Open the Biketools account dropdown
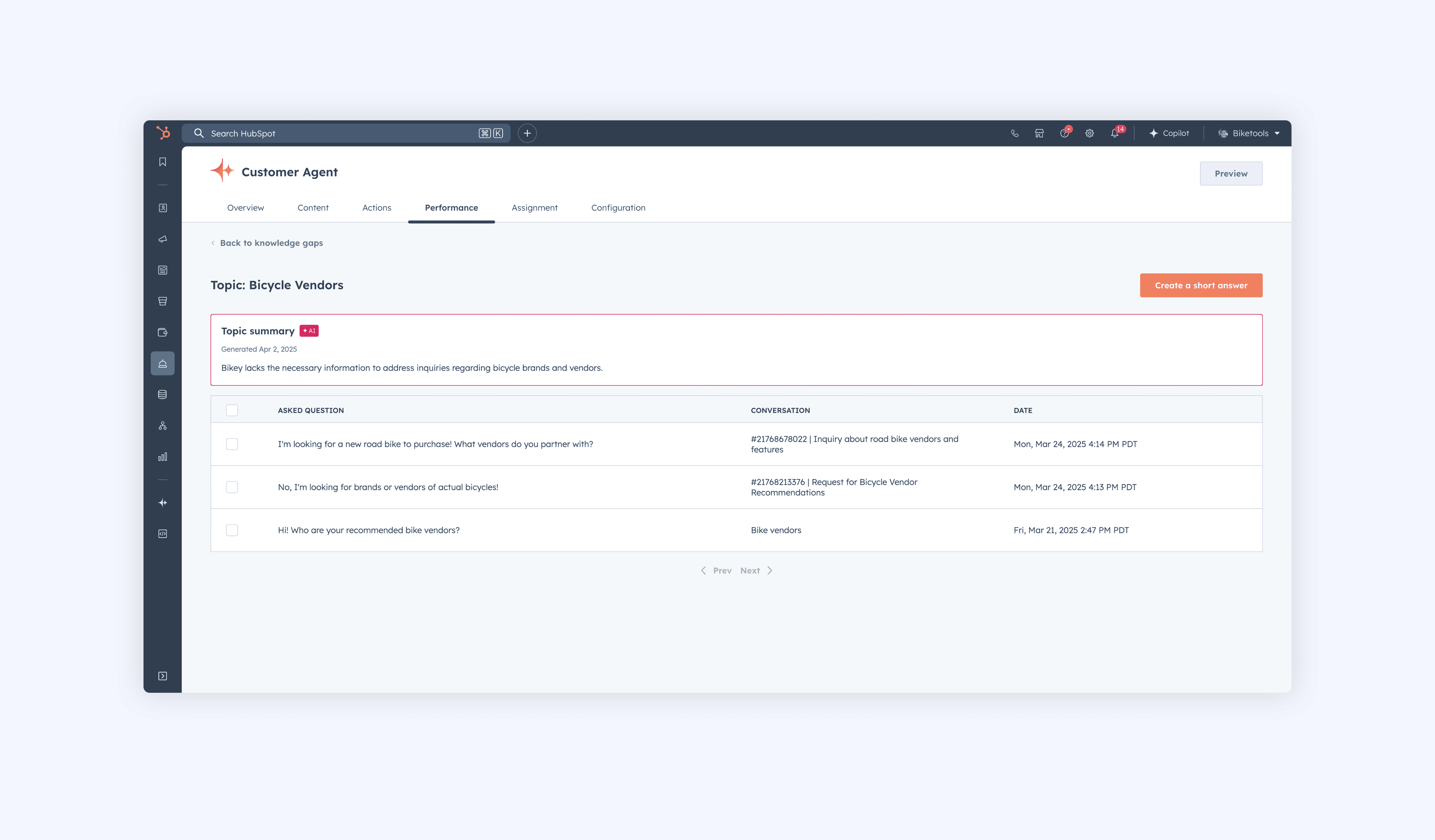This screenshot has height=840, width=1435. (1249, 133)
